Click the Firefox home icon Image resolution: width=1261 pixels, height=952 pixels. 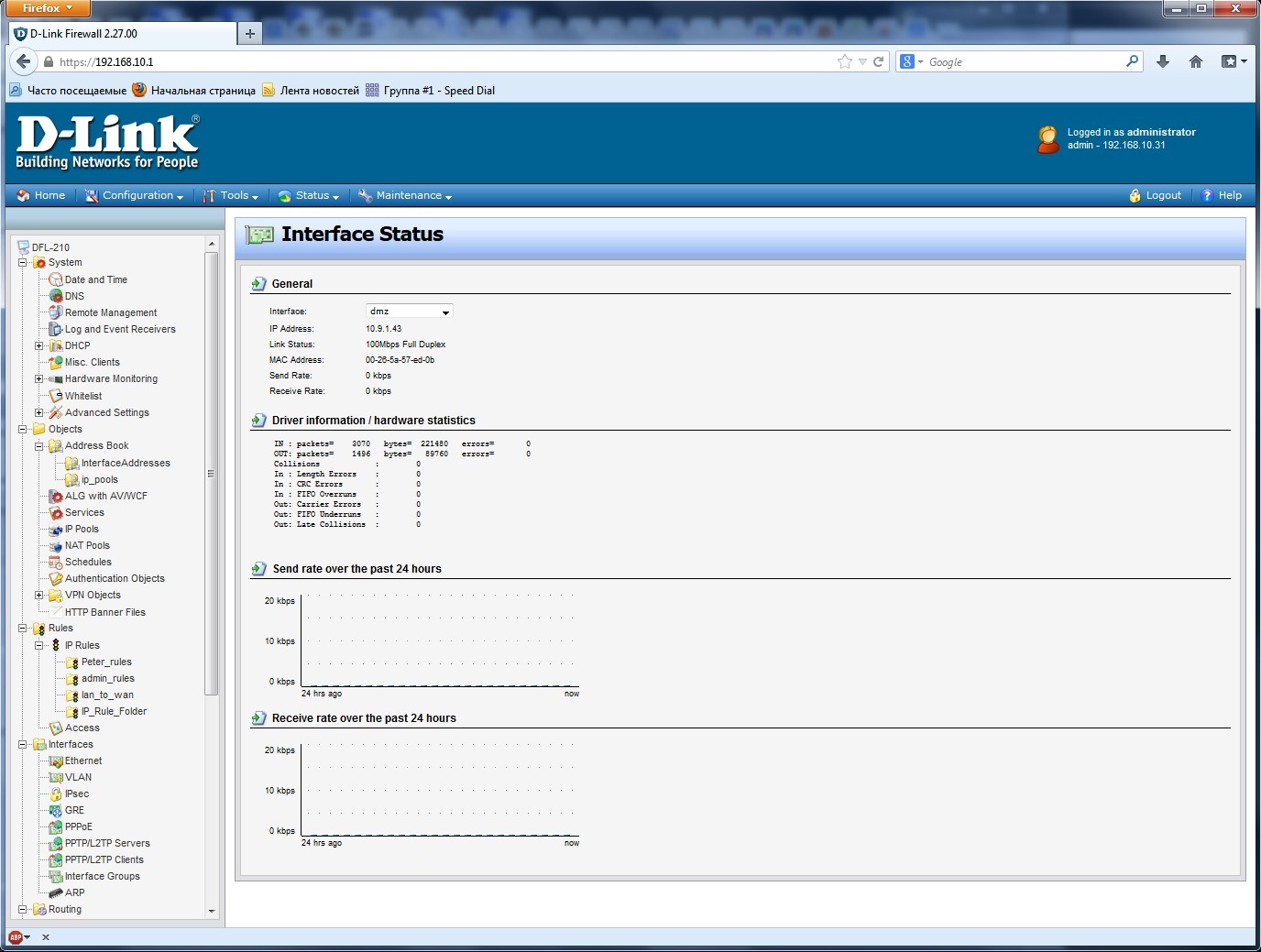[x=1196, y=61]
